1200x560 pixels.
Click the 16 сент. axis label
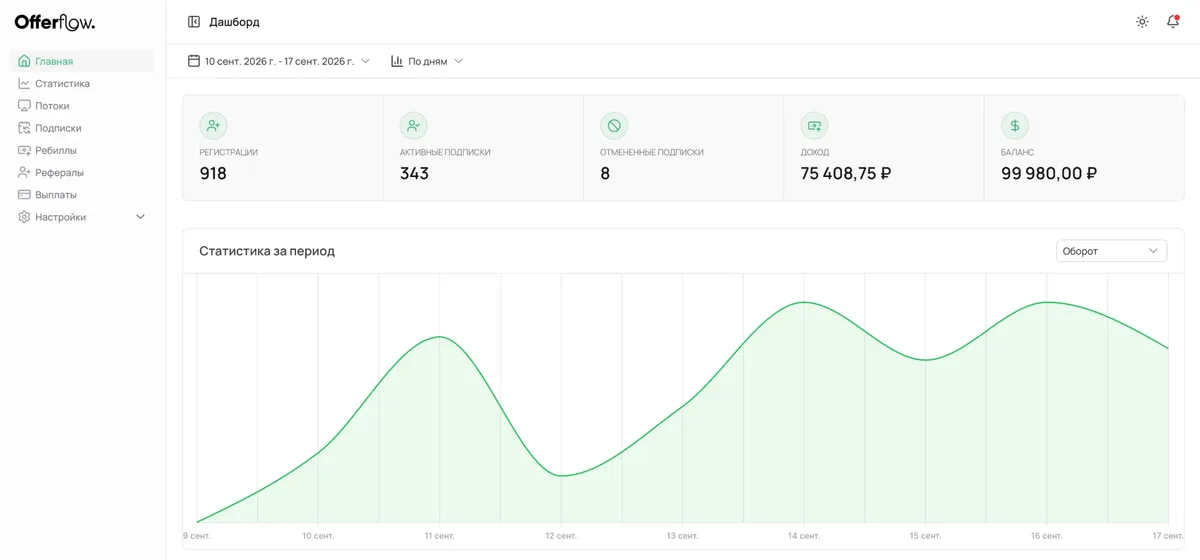[1046, 536]
